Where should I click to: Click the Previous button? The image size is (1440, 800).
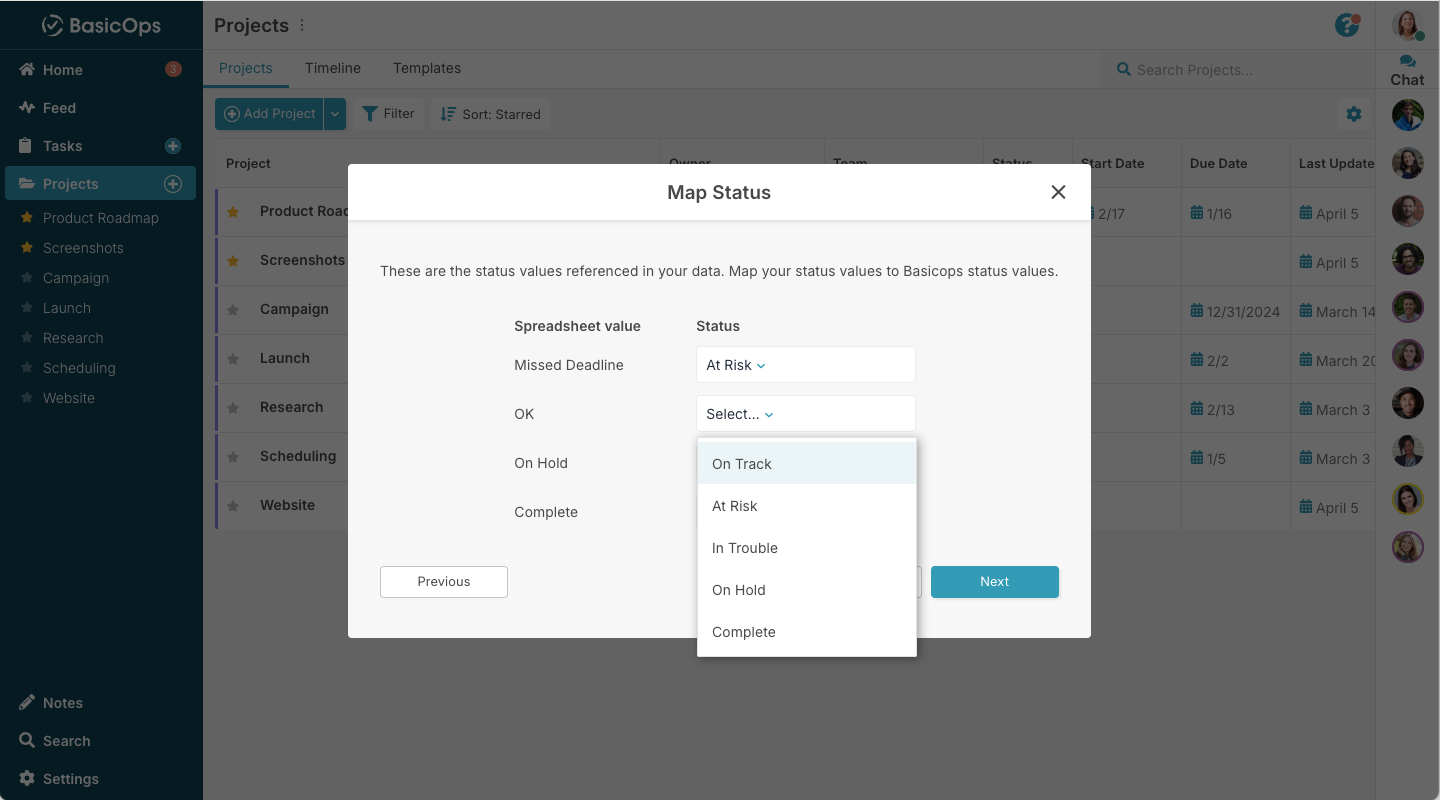[444, 582]
